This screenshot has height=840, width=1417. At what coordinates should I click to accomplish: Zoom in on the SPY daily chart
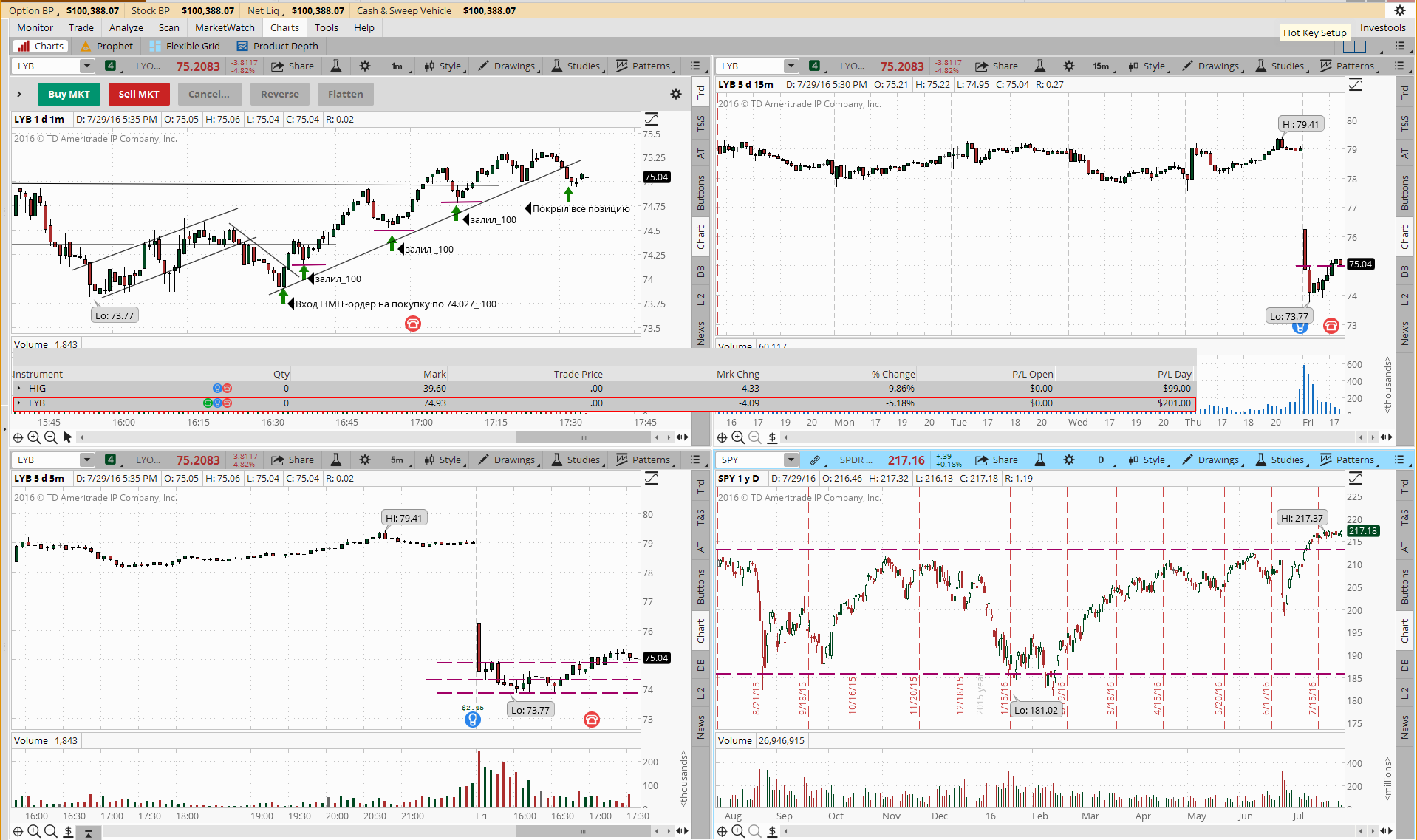pos(738,831)
